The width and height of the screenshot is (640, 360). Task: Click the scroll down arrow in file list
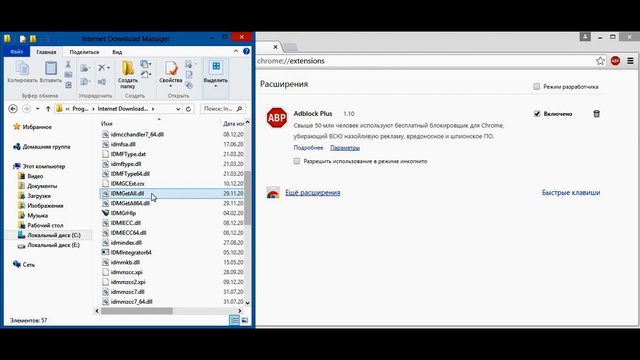pyautogui.click(x=247, y=302)
